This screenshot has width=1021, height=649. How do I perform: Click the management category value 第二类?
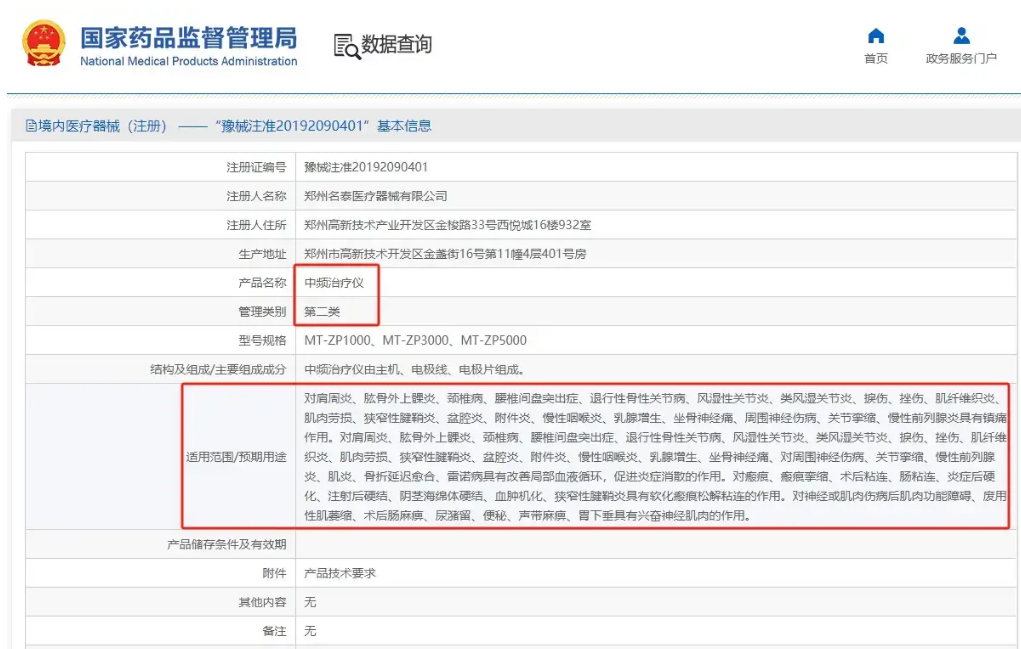[x=322, y=312]
